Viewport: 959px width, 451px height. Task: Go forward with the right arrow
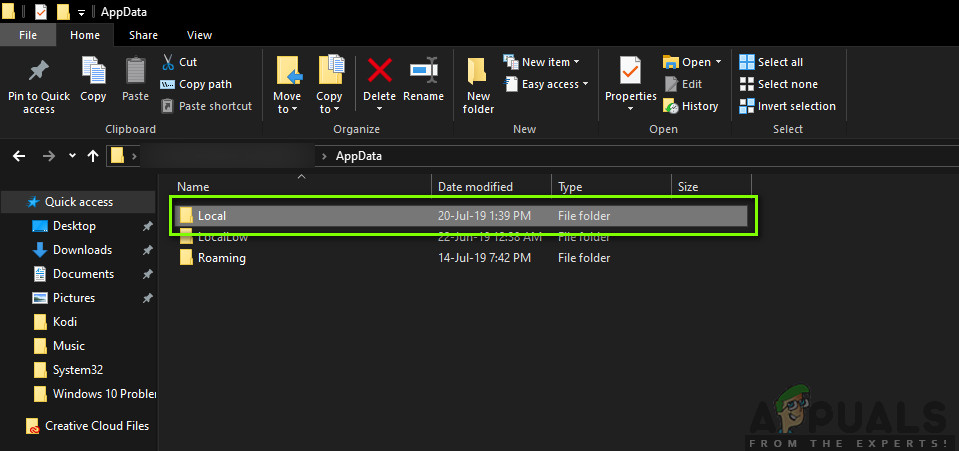(x=49, y=156)
